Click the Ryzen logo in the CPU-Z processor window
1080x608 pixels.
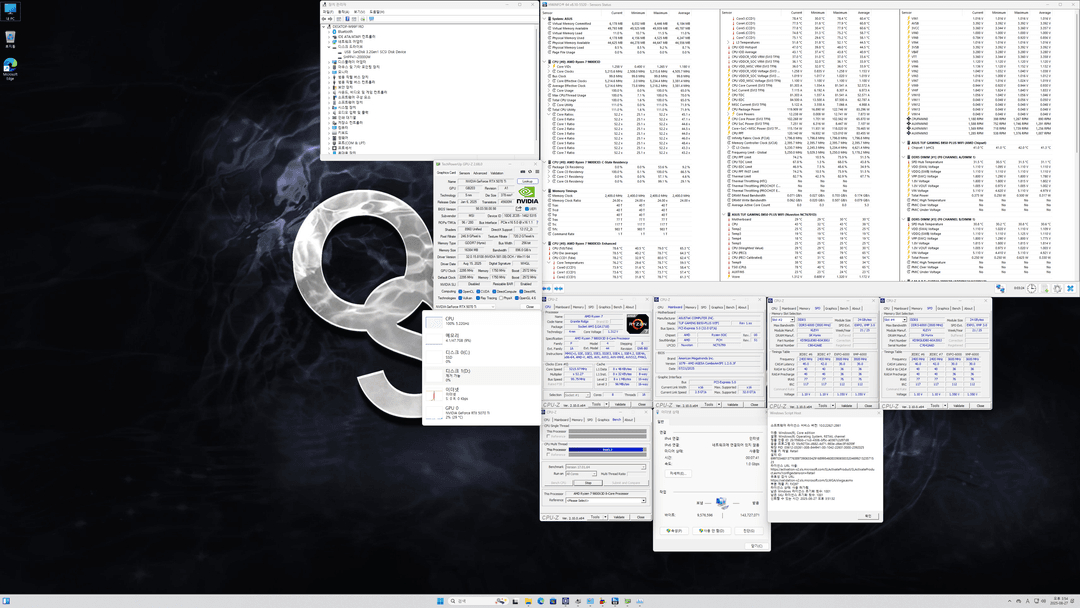click(638, 324)
